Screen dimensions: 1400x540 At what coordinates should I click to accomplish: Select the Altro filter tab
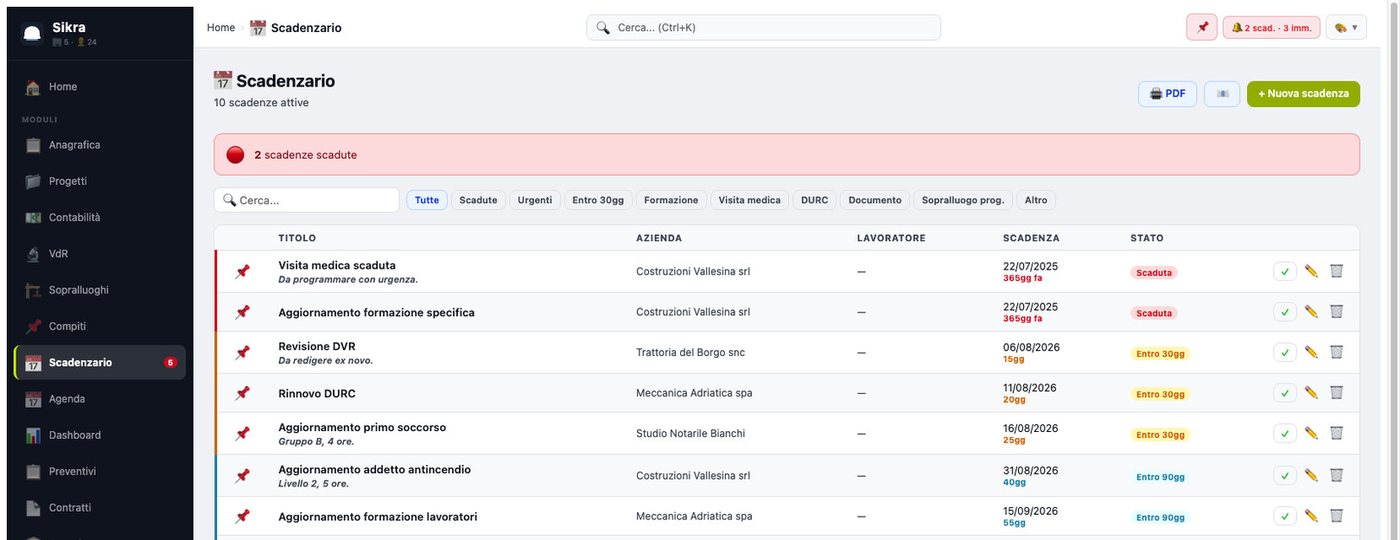click(x=1036, y=200)
